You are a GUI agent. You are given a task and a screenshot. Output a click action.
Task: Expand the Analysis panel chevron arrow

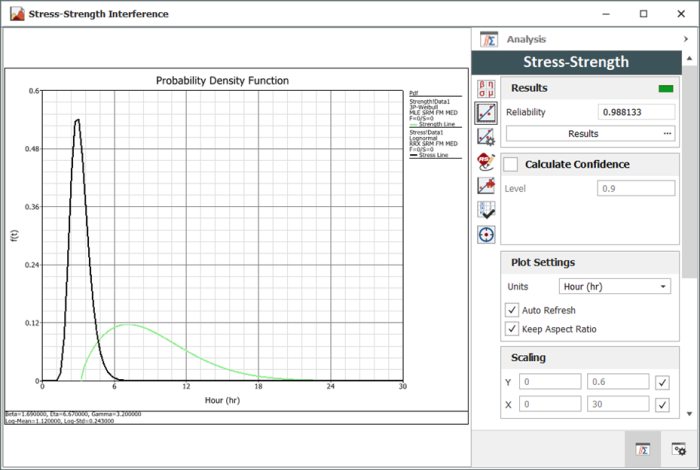[685, 40]
